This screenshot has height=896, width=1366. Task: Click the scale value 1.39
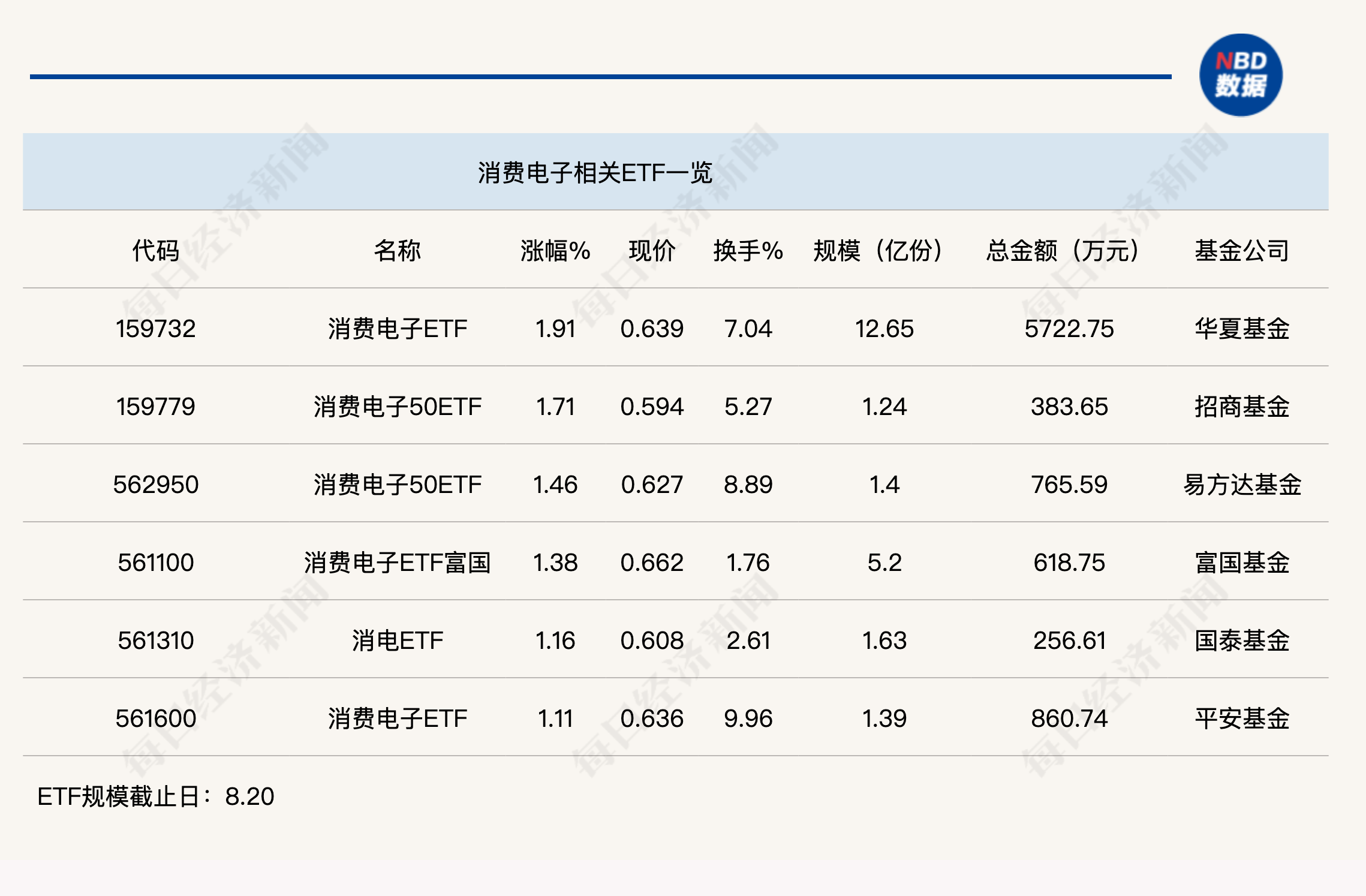pyautogui.click(x=884, y=718)
